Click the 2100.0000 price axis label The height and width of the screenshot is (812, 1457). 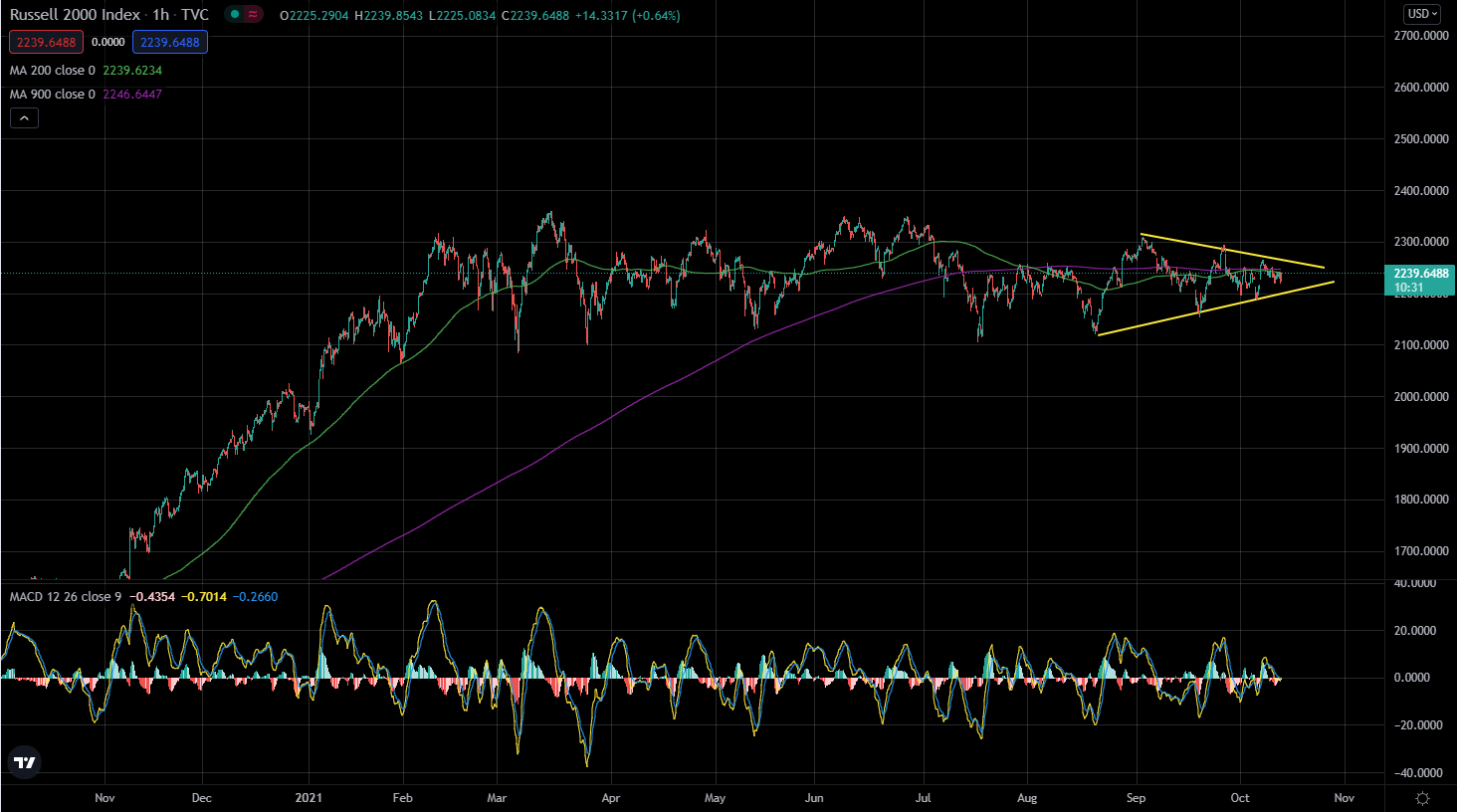tap(1420, 345)
